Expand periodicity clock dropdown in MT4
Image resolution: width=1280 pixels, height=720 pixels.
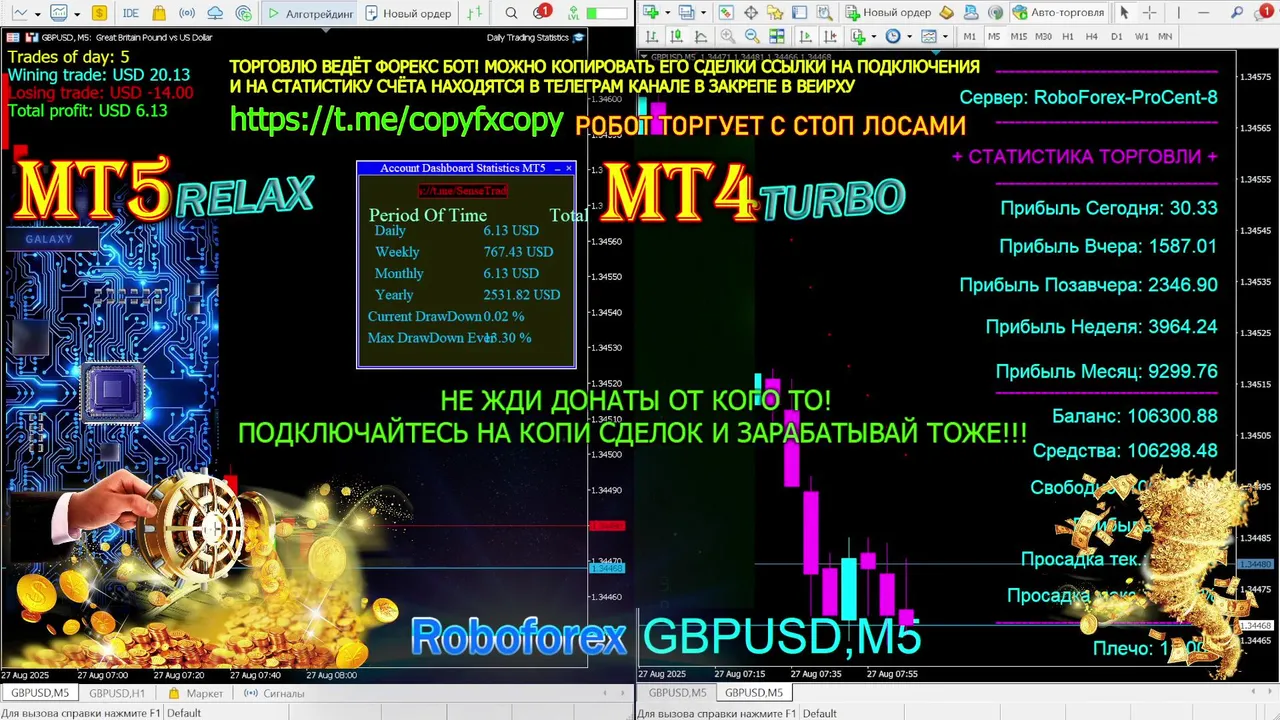[910, 37]
